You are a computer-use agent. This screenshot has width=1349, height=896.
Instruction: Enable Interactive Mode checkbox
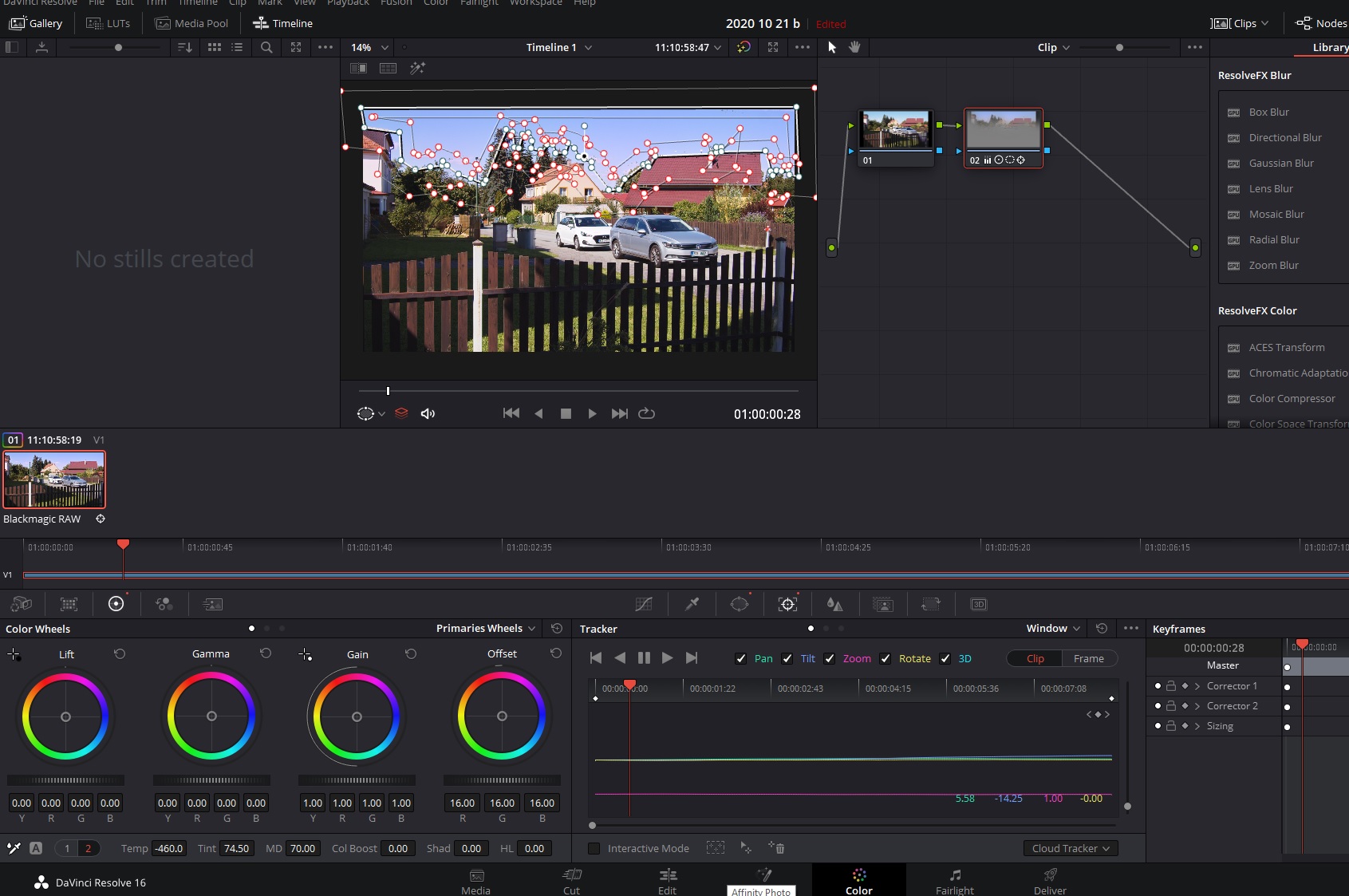(594, 848)
